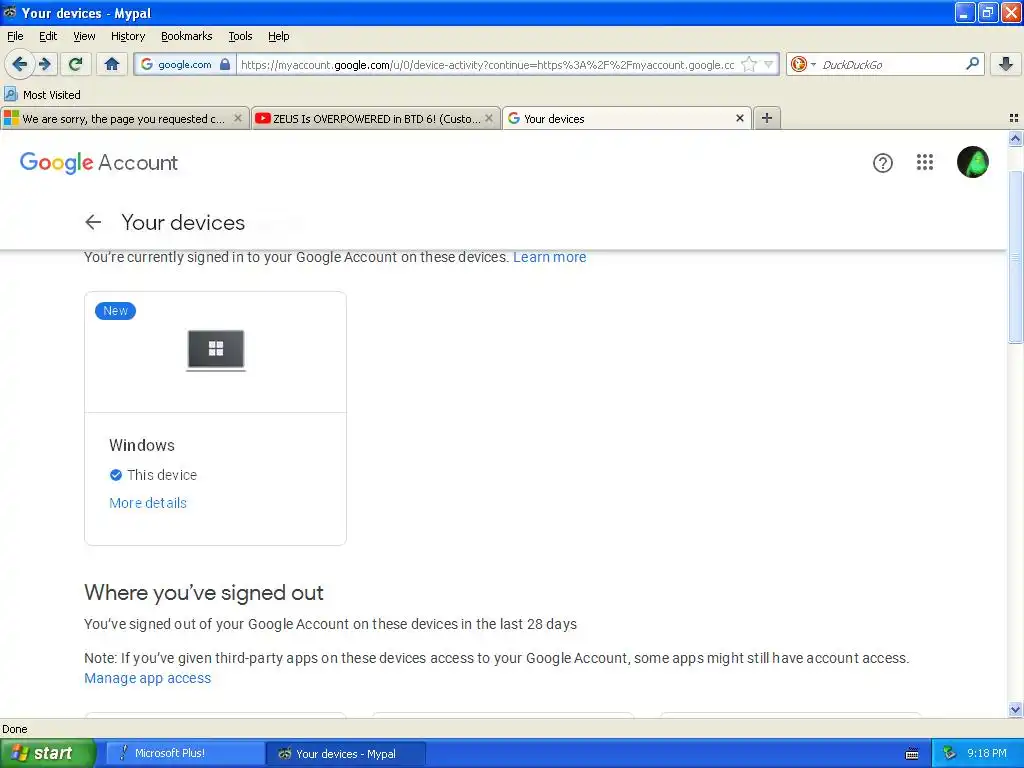The width and height of the screenshot is (1024, 768).
Task: Click into the DuckDuckGo search field
Action: coord(891,64)
